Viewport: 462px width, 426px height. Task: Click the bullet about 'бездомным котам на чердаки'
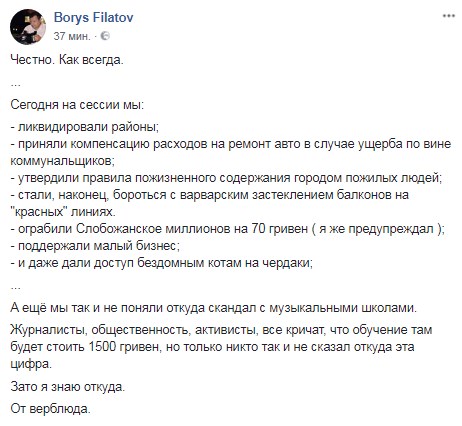[162, 263]
